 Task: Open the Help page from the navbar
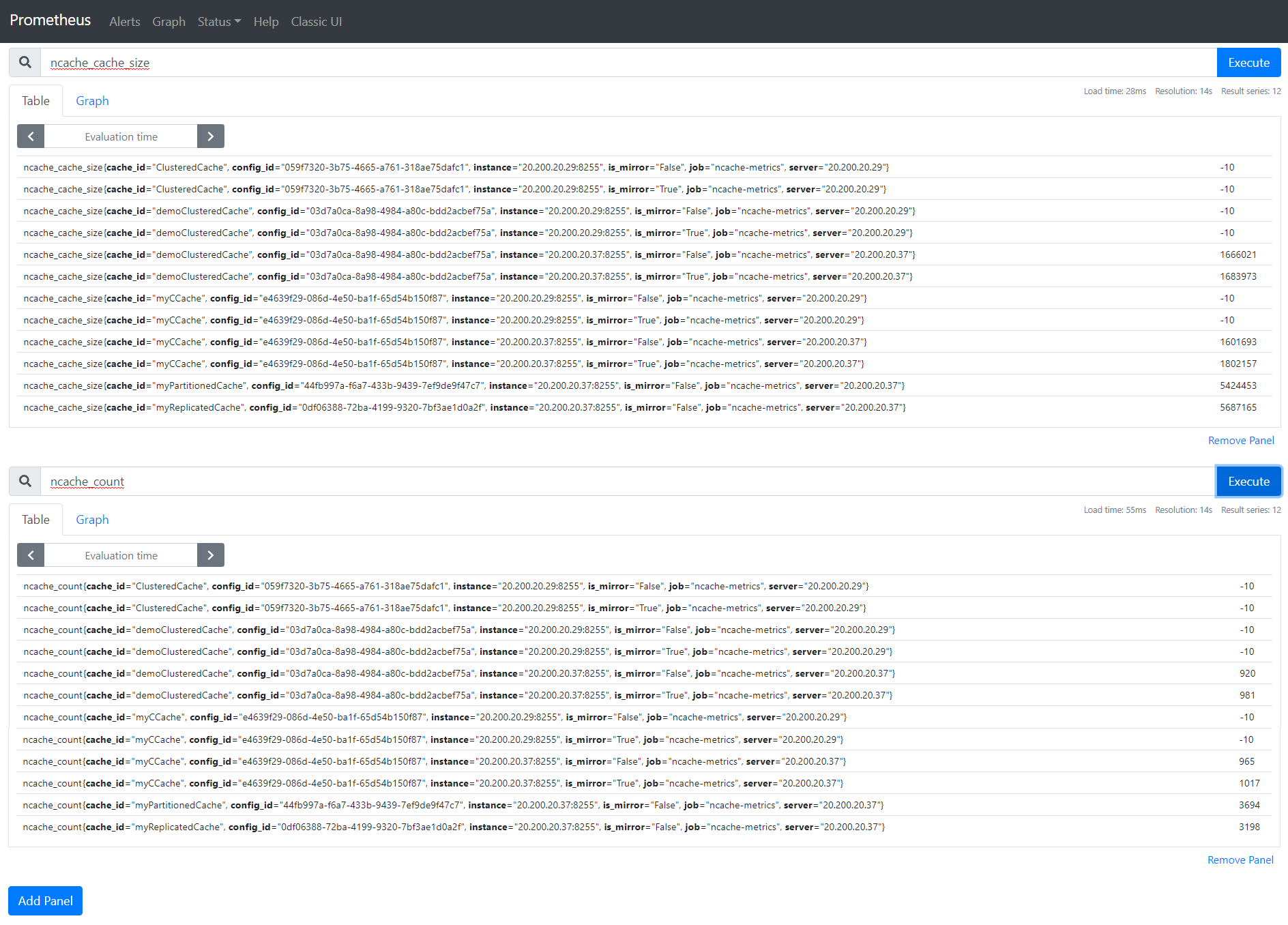click(265, 21)
